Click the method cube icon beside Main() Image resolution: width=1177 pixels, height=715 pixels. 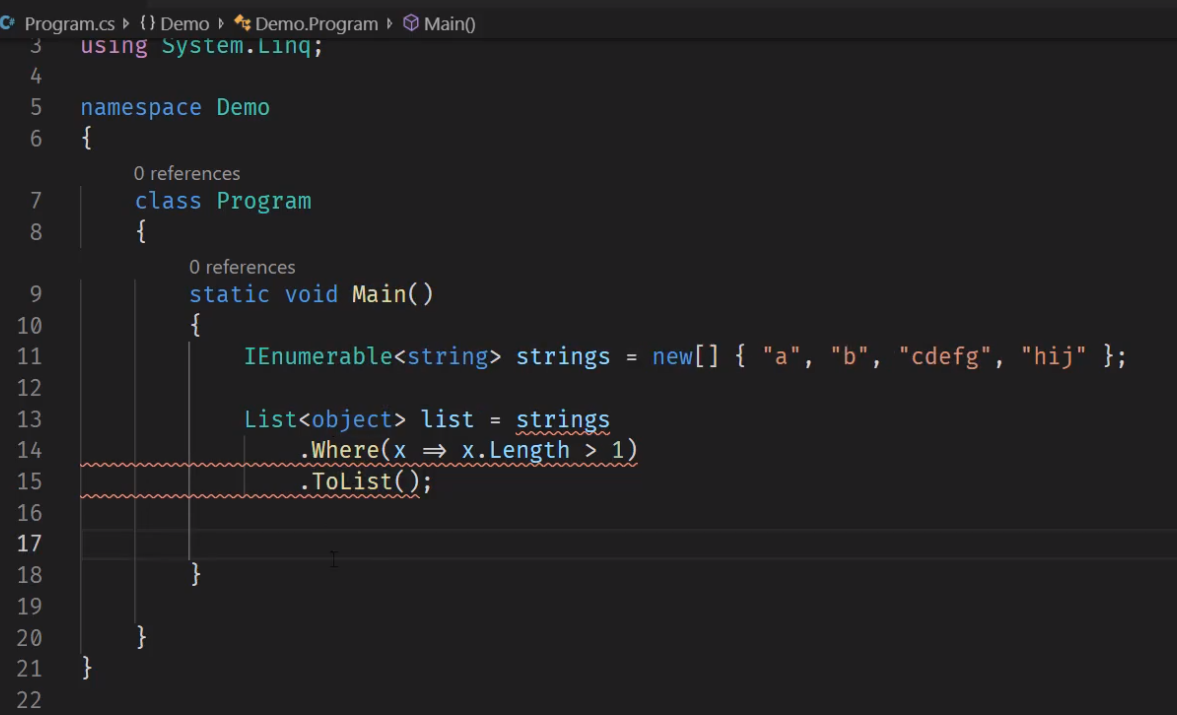click(x=410, y=23)
